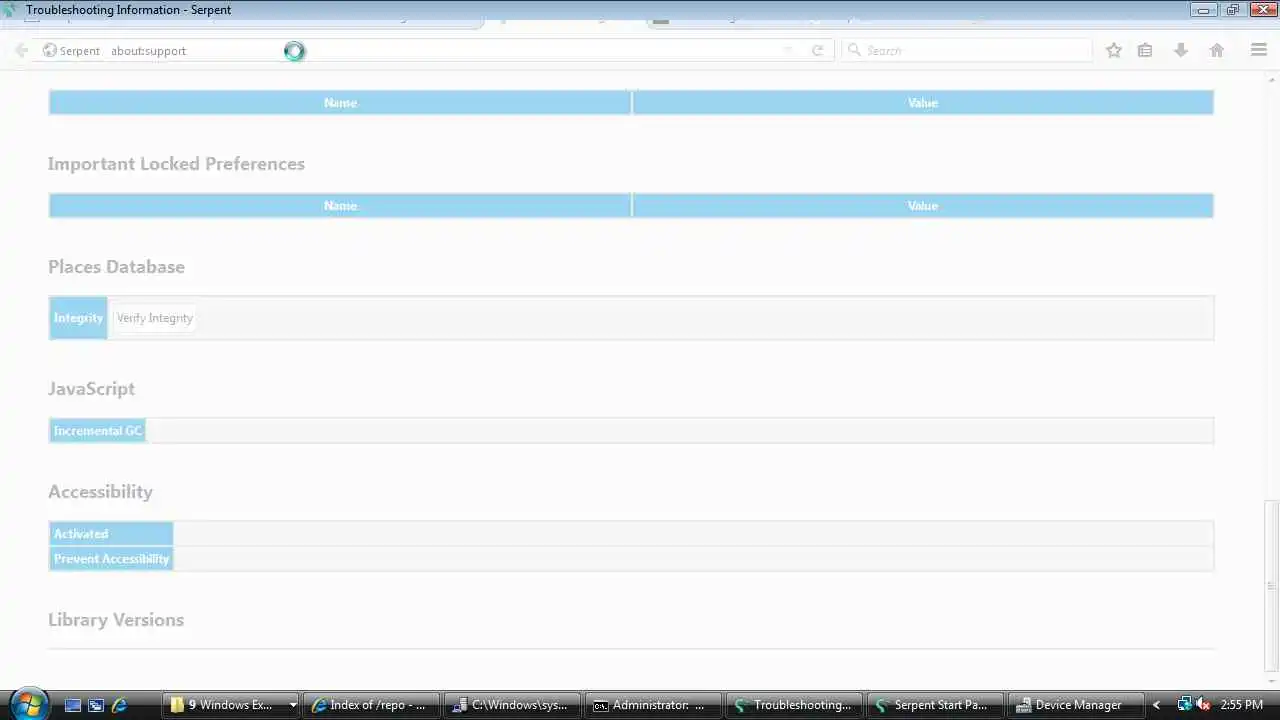Image resolution: width=1280 pixels, height=720 pixels.
Task: Click the magnifier icon in Search box
Action: (x=854, y=50)
